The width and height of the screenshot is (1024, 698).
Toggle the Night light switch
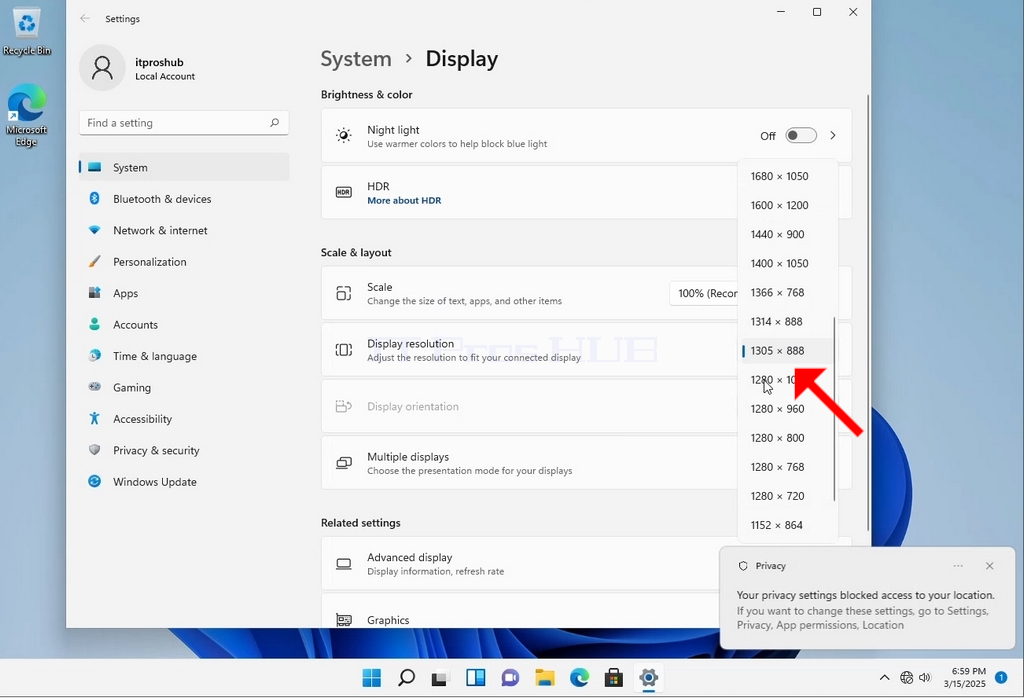801,135
